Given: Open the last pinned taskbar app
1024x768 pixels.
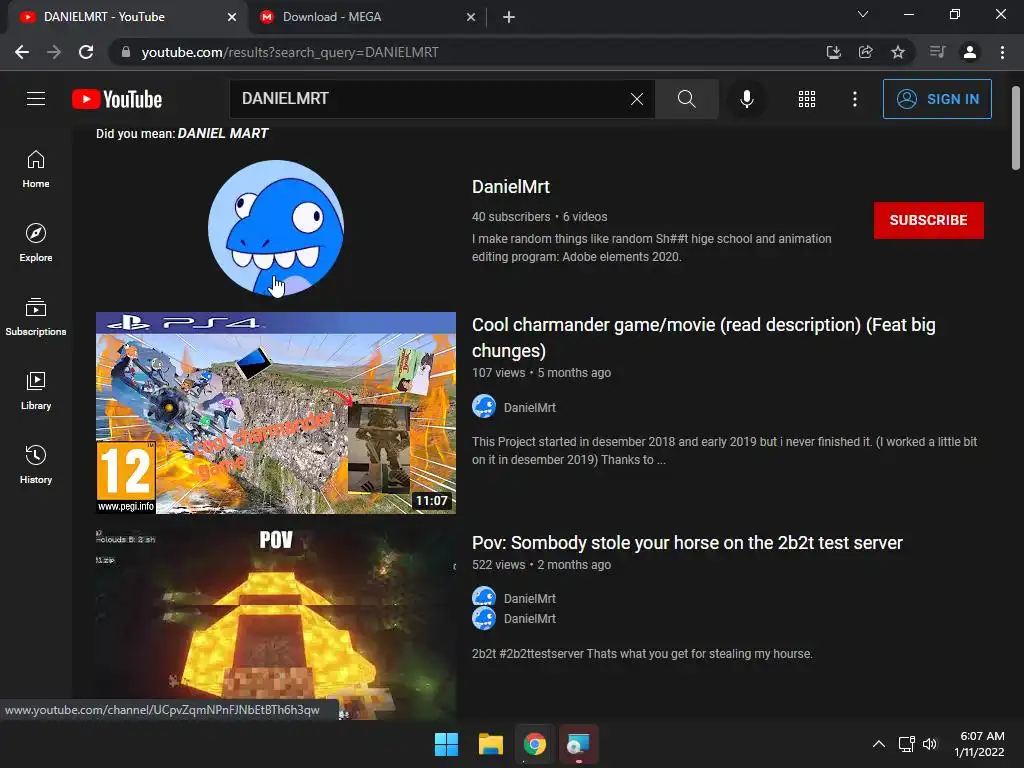Looking at the screenshot, I should tap(578, 744).
